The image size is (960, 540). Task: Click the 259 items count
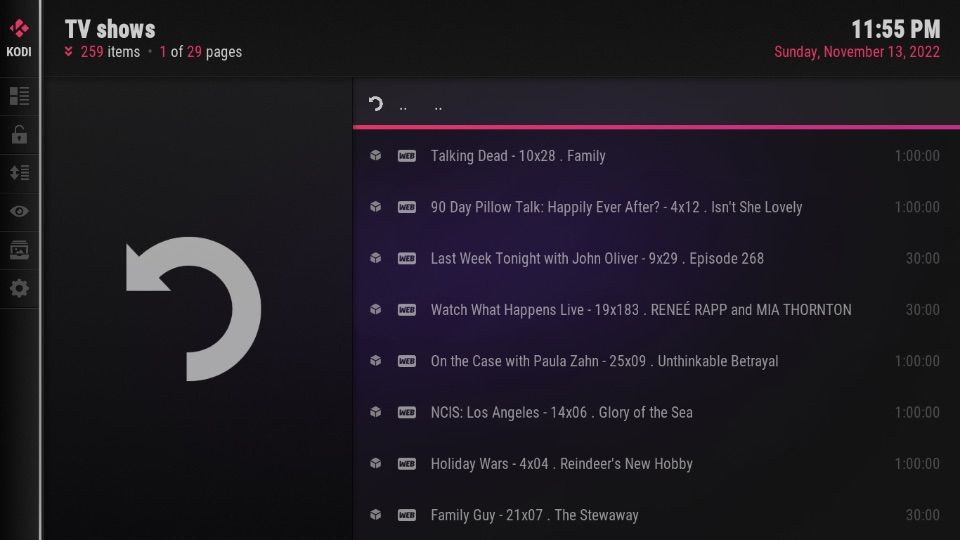point(110,52)
